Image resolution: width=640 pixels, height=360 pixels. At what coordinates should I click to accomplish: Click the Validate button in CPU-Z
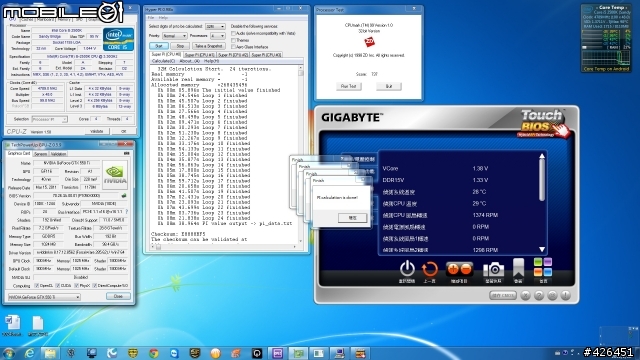[x=97, y=131]
